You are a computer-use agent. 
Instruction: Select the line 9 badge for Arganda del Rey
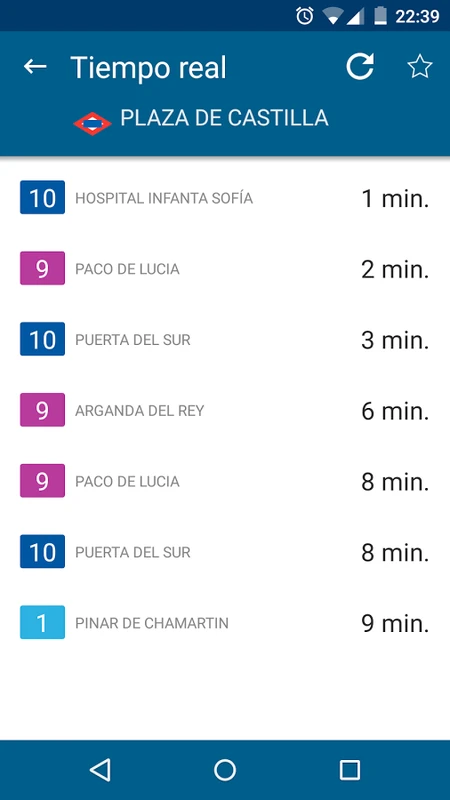(42, 410)
